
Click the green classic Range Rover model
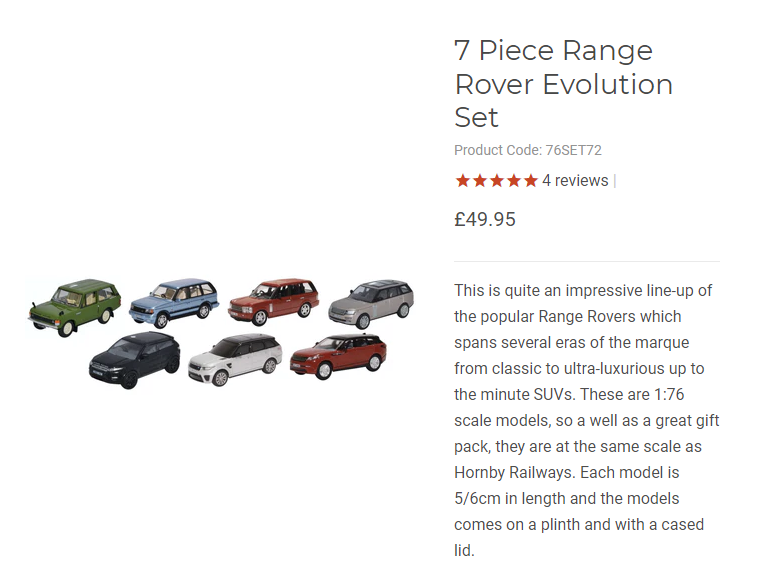click(75, 307)
